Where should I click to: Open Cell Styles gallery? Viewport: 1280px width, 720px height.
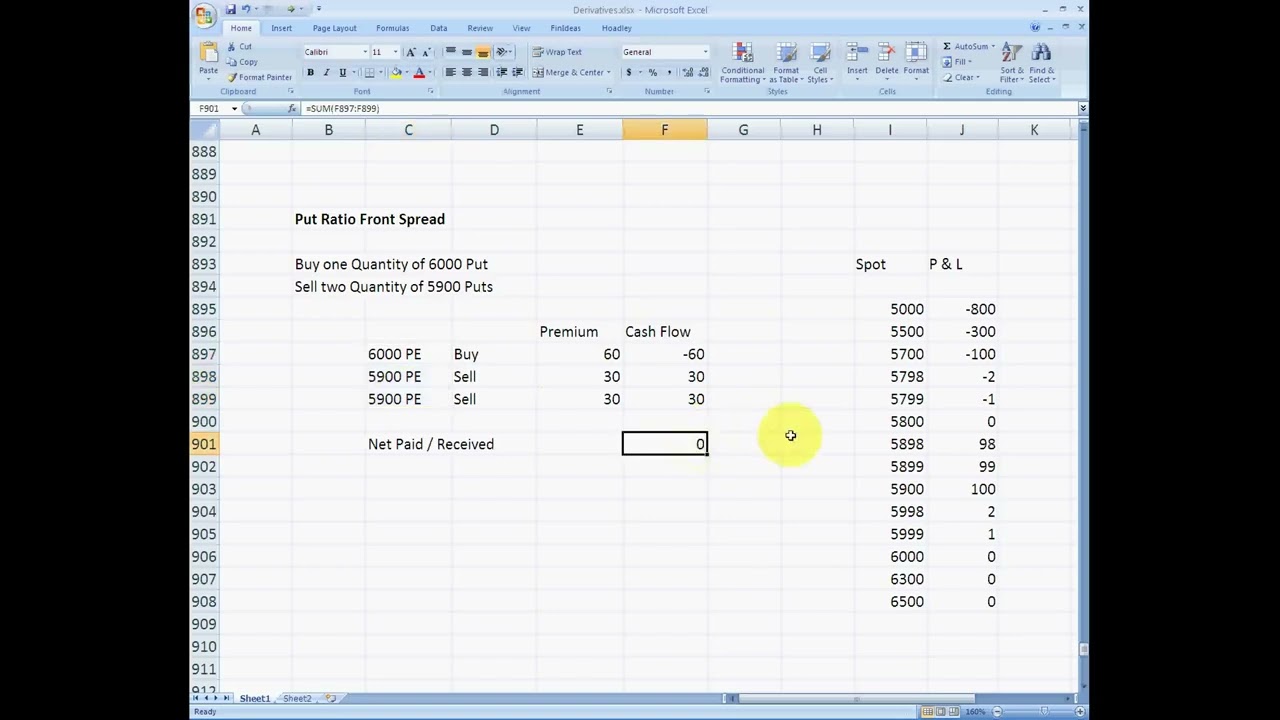pos(820,62)
